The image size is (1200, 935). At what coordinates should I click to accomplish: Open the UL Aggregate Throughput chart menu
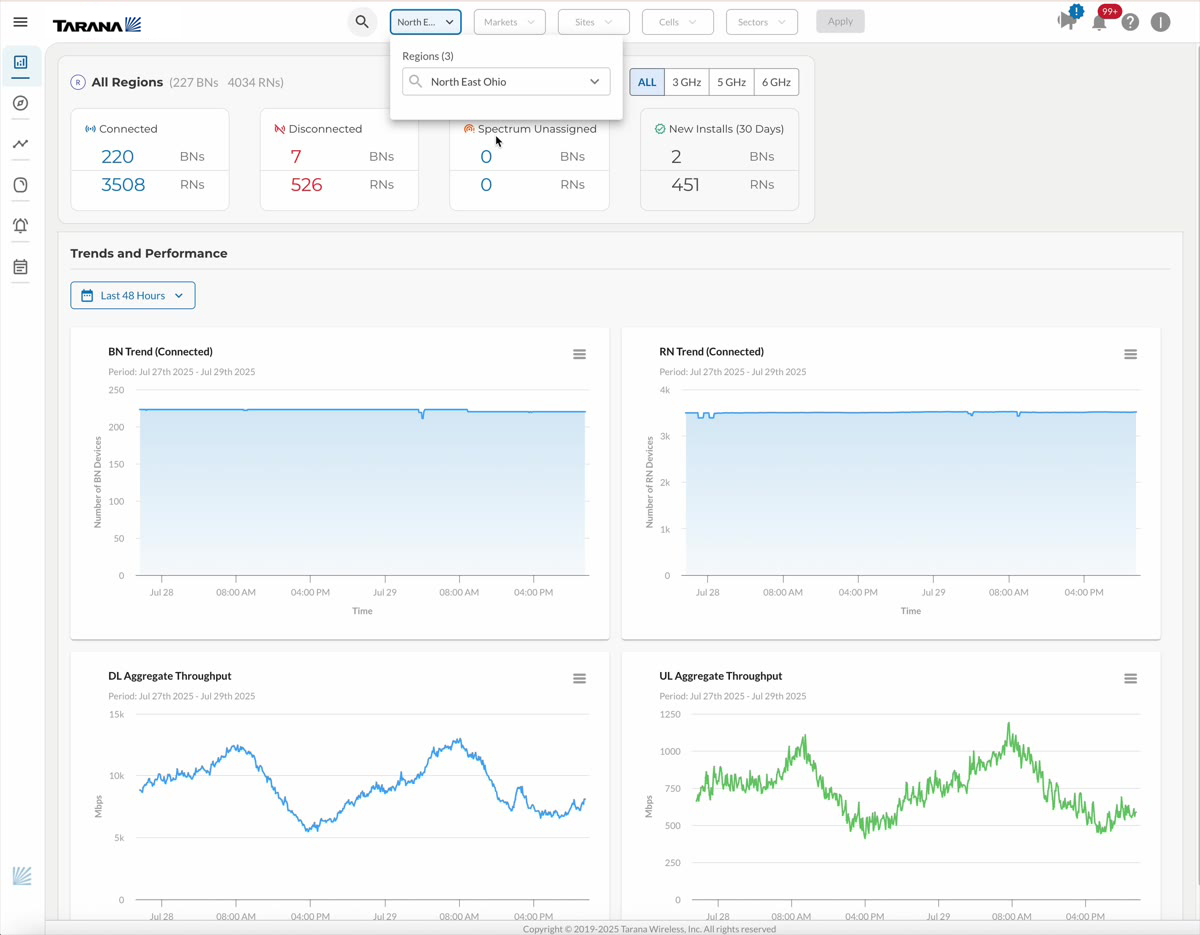(1130, 678)
